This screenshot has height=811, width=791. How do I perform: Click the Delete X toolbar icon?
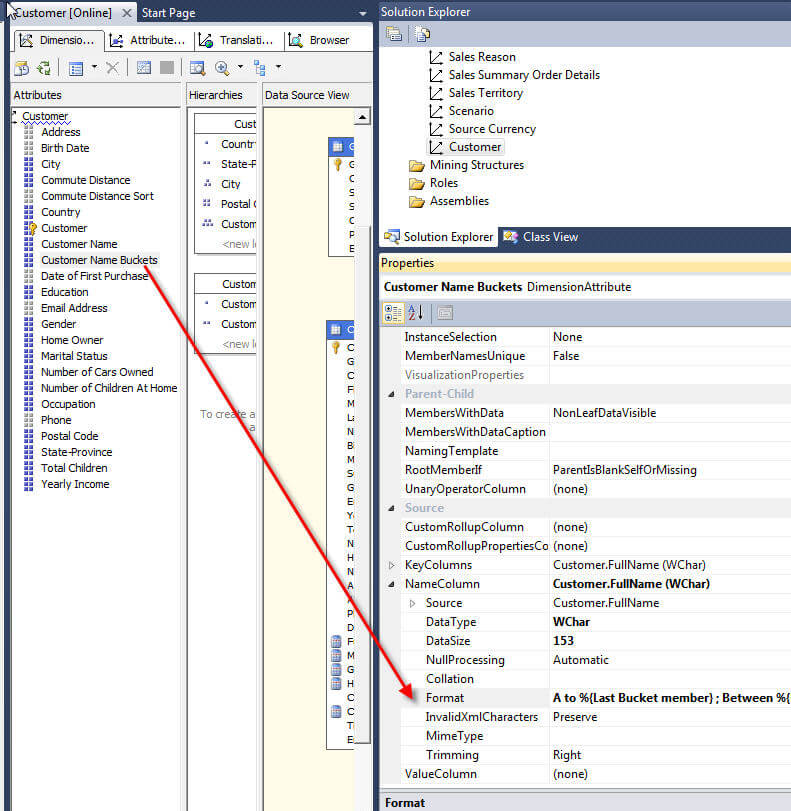tap(112, 68)
